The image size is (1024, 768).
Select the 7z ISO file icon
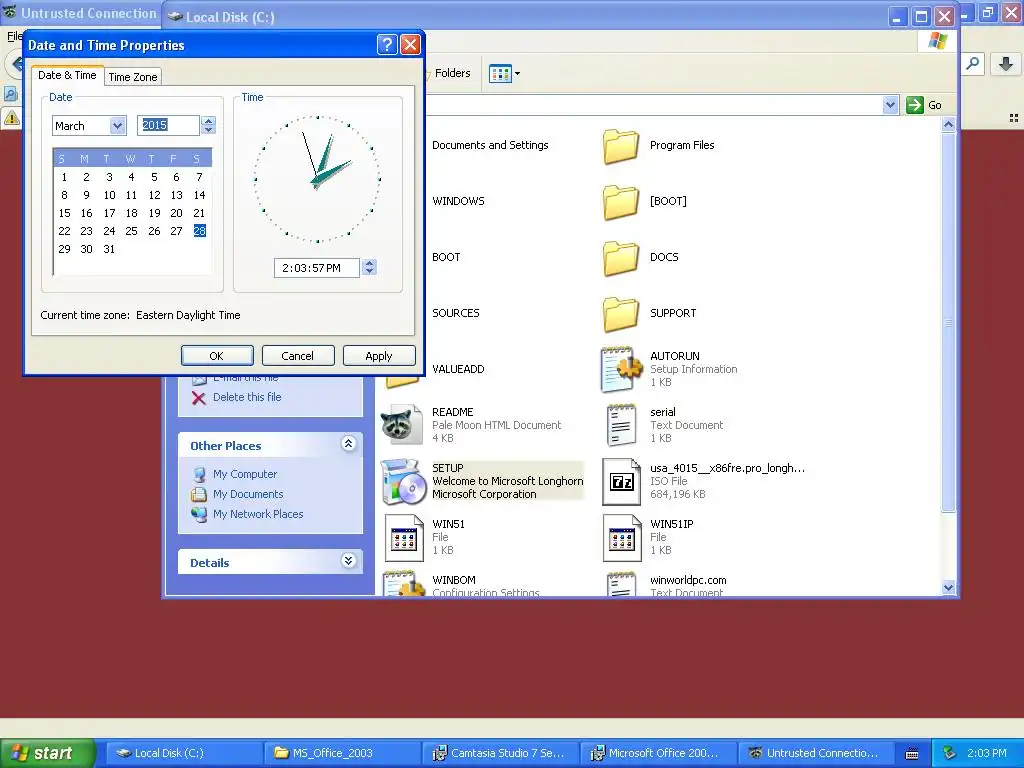point(620,481)
